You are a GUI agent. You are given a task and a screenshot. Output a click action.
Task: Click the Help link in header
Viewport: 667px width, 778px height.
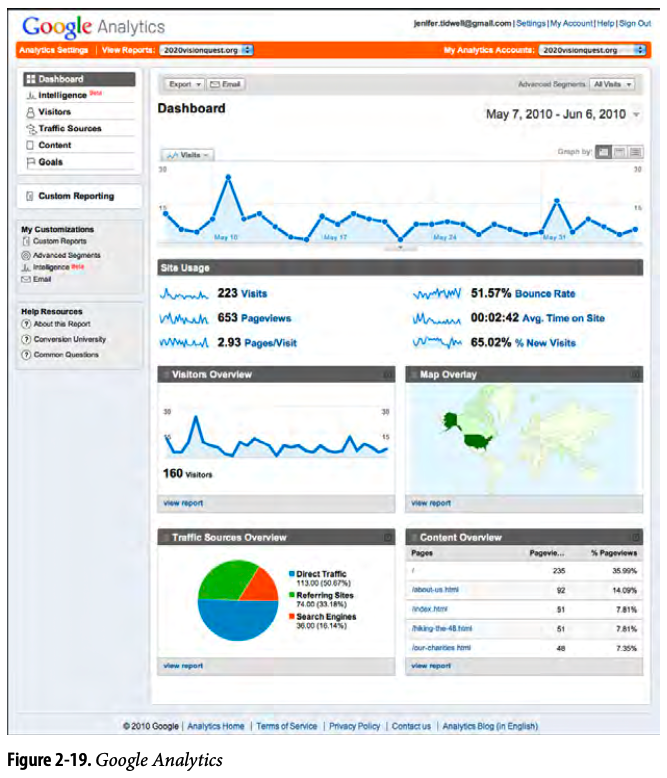[605, 23]
